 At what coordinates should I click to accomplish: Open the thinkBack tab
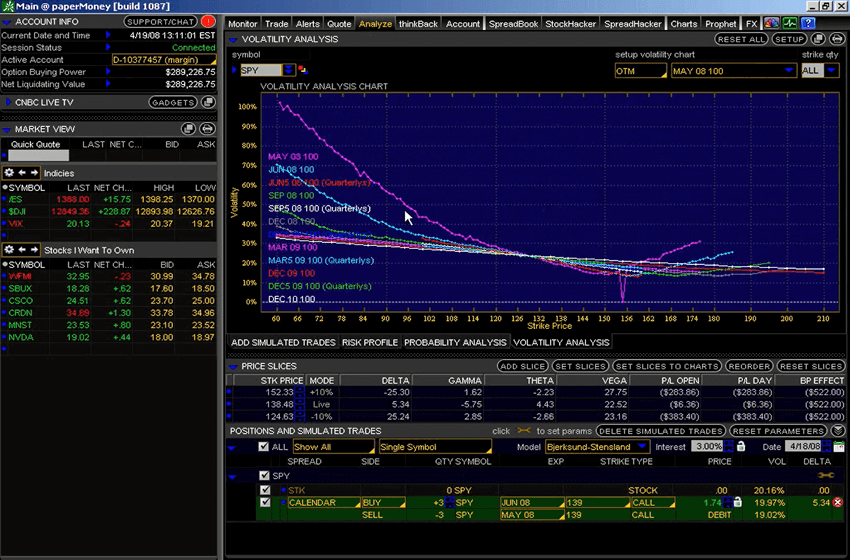point(418,24)
